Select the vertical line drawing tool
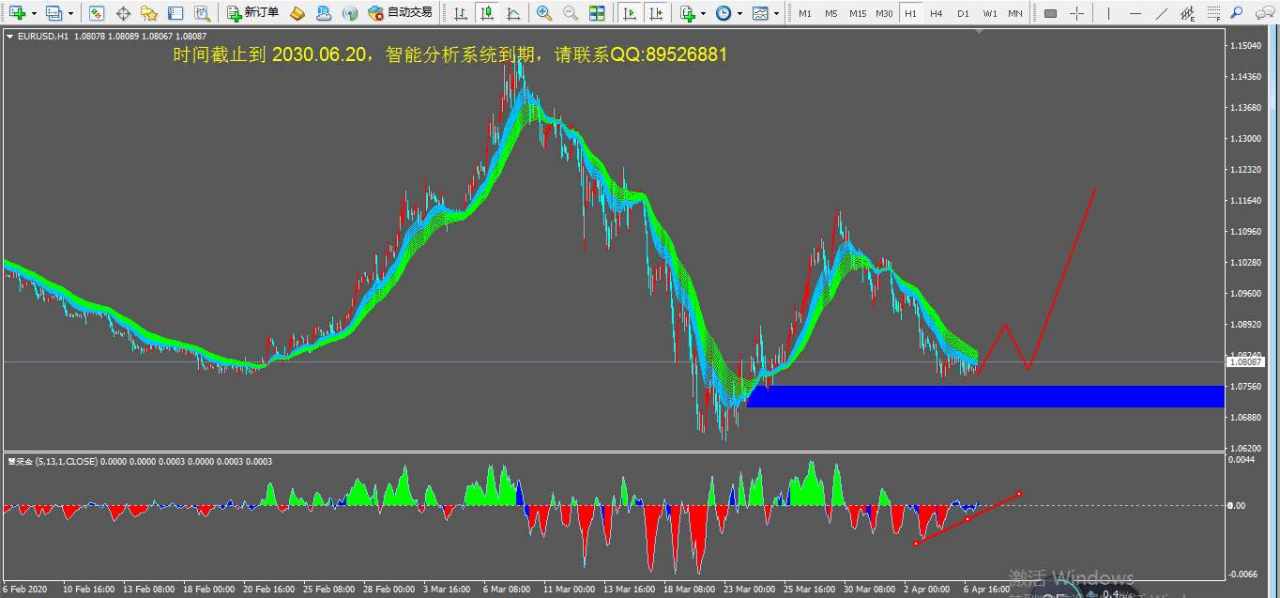The image size is (1280, 598). tap(1107, 13)
